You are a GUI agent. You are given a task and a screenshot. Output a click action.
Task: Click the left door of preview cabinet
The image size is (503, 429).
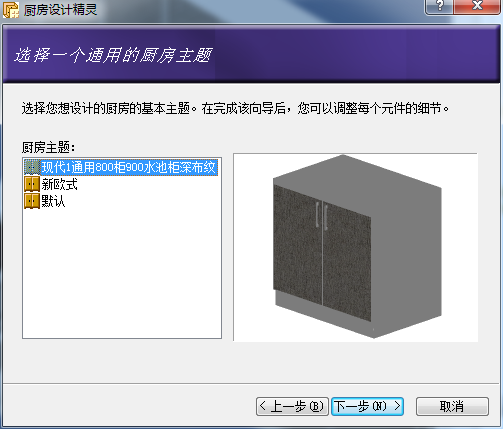pyautogui.click(x=298, y=245)
